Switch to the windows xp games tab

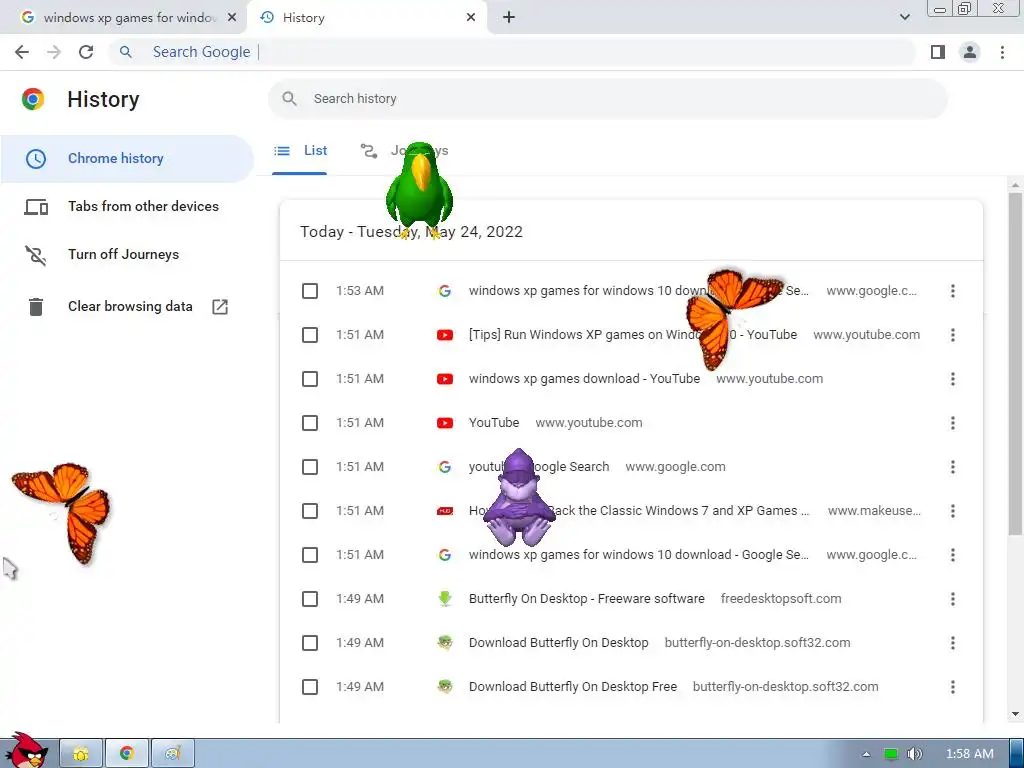tap(123, 18)
